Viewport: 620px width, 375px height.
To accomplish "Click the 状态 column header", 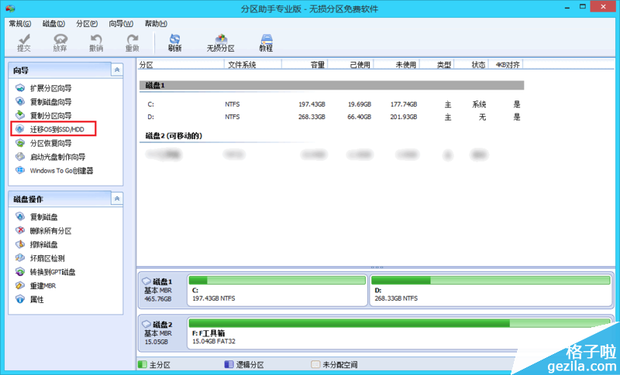I will tap(471, 64).
